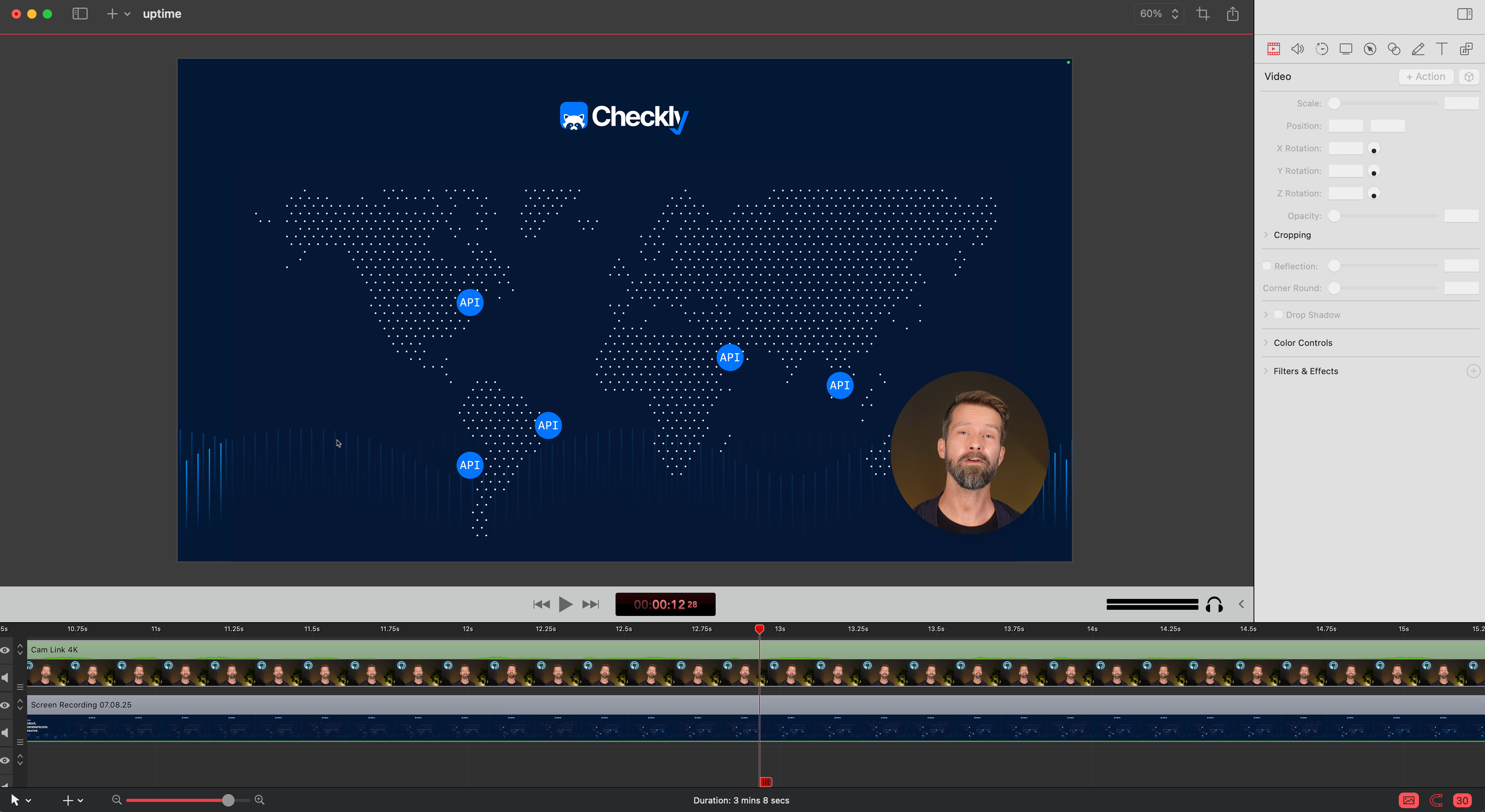
Task: Click the 00:00:12 timecode display
Action: point(665,604)
